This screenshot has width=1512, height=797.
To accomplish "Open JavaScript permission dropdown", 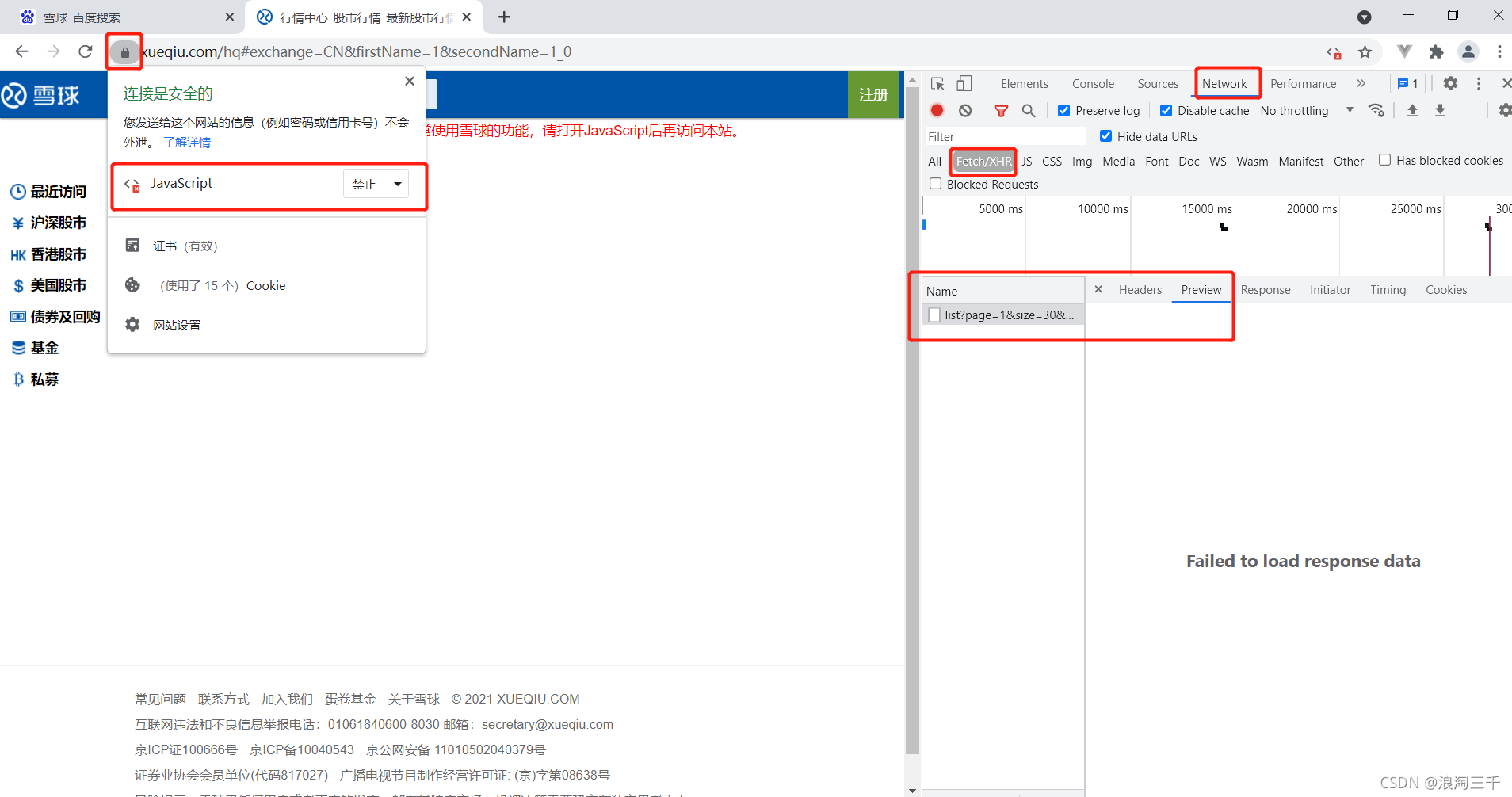I will [x=376, y=184].
